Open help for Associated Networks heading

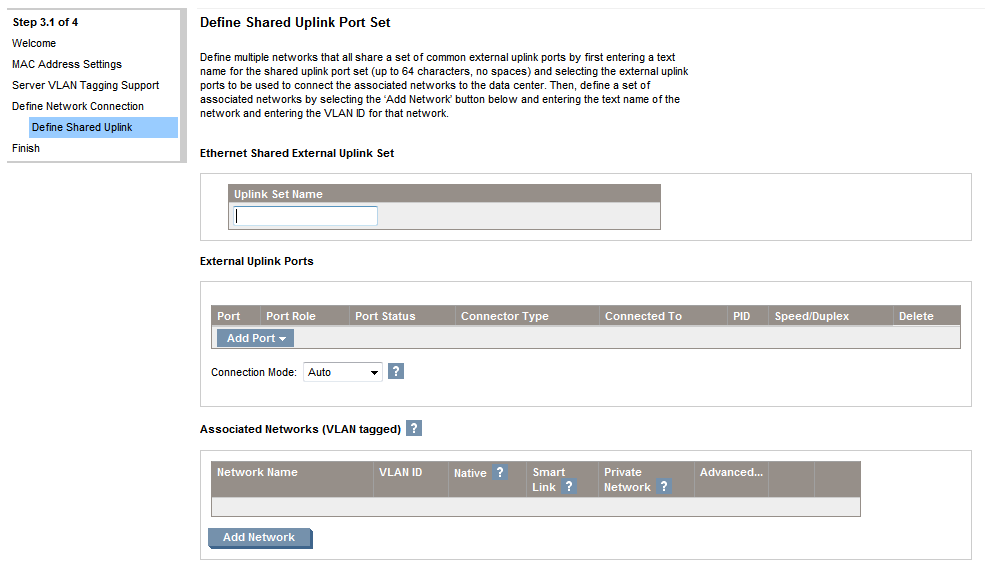(x=414, y=428)
